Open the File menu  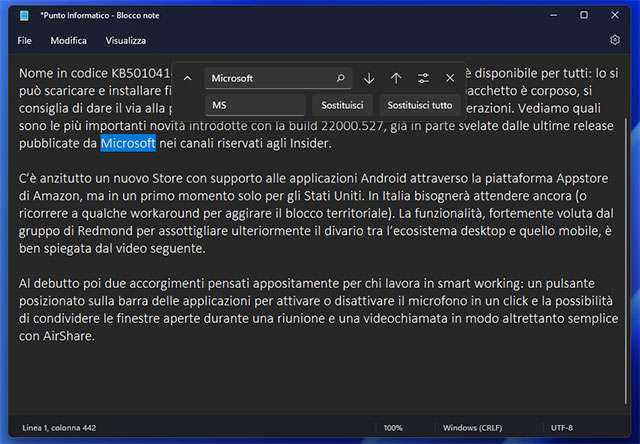tap(25, 41)
